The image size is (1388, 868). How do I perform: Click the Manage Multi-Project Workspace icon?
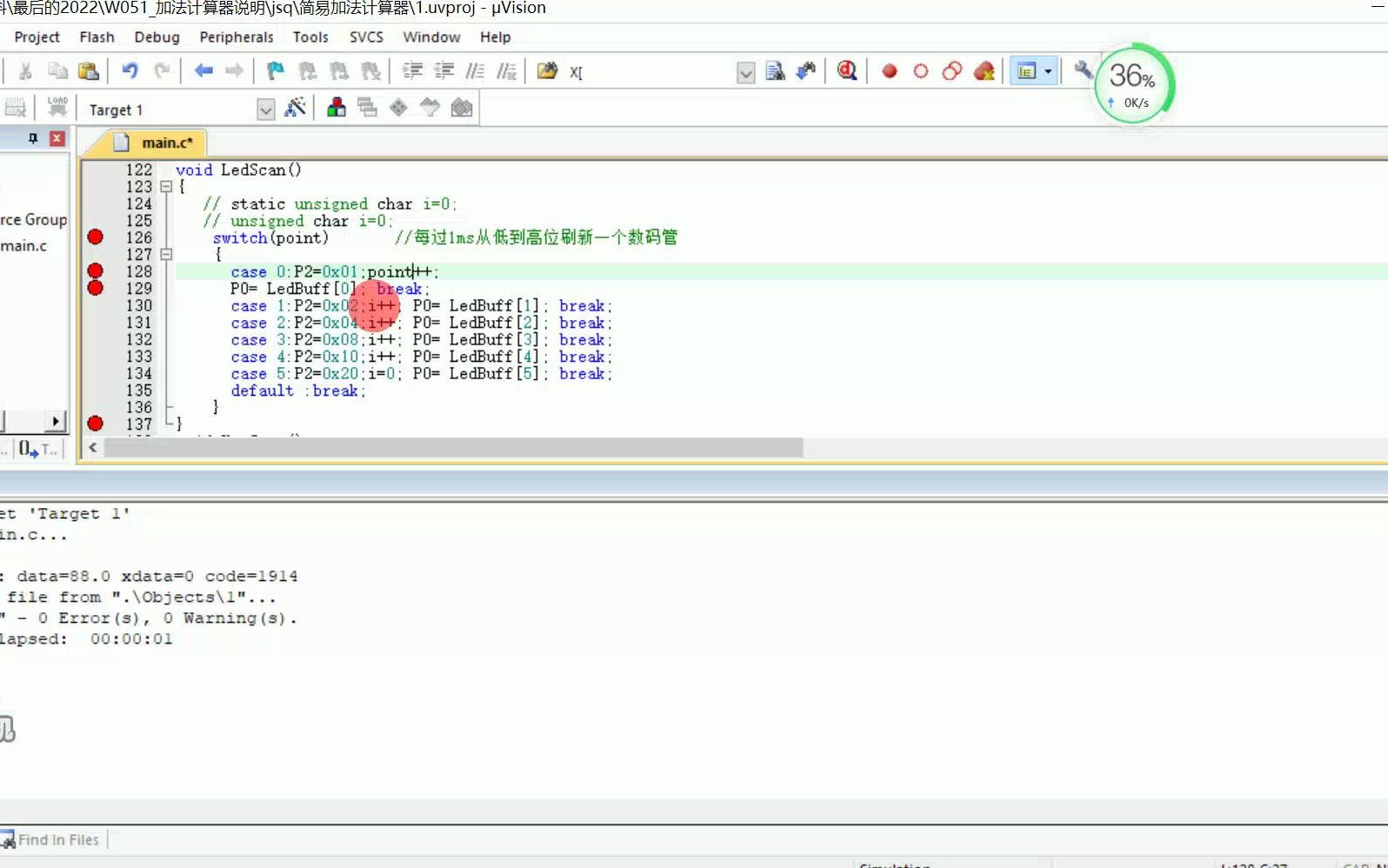368,108
